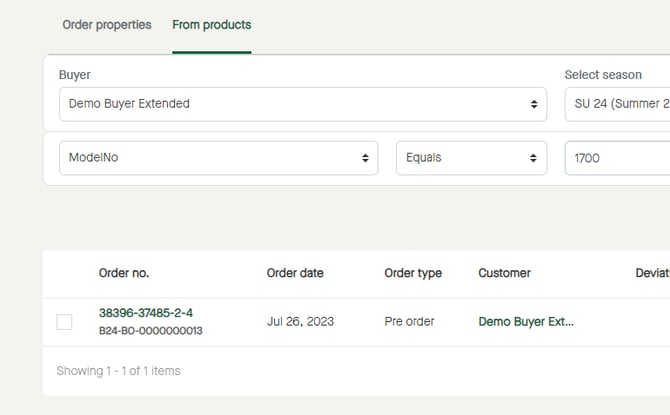Click the arrow icon on ModelNo selector

[365, 158]
